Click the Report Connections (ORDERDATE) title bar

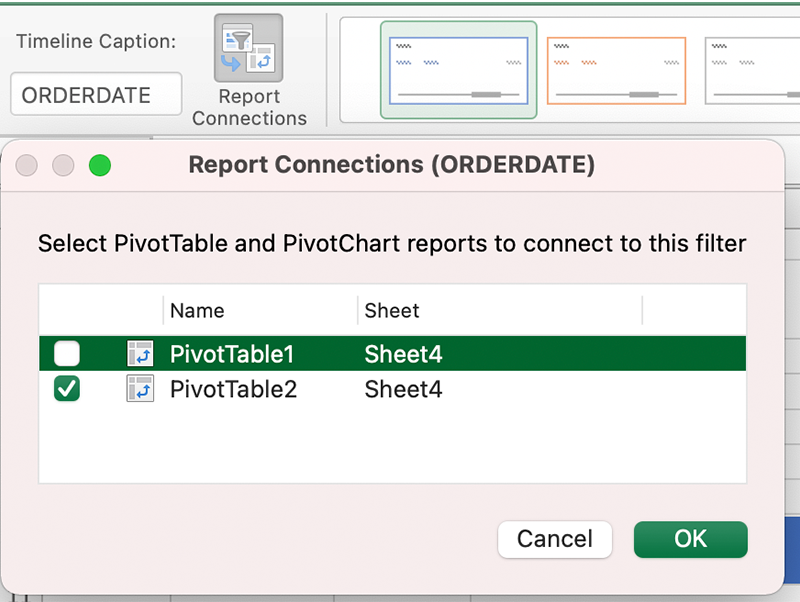click(391, 165)
